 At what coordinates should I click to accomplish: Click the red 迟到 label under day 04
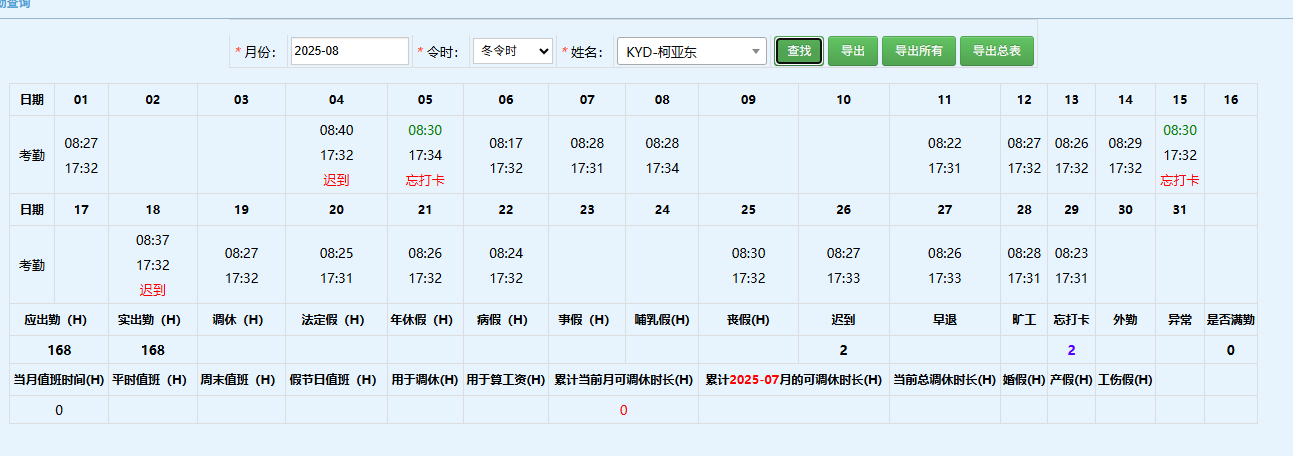tap(336, 180)
